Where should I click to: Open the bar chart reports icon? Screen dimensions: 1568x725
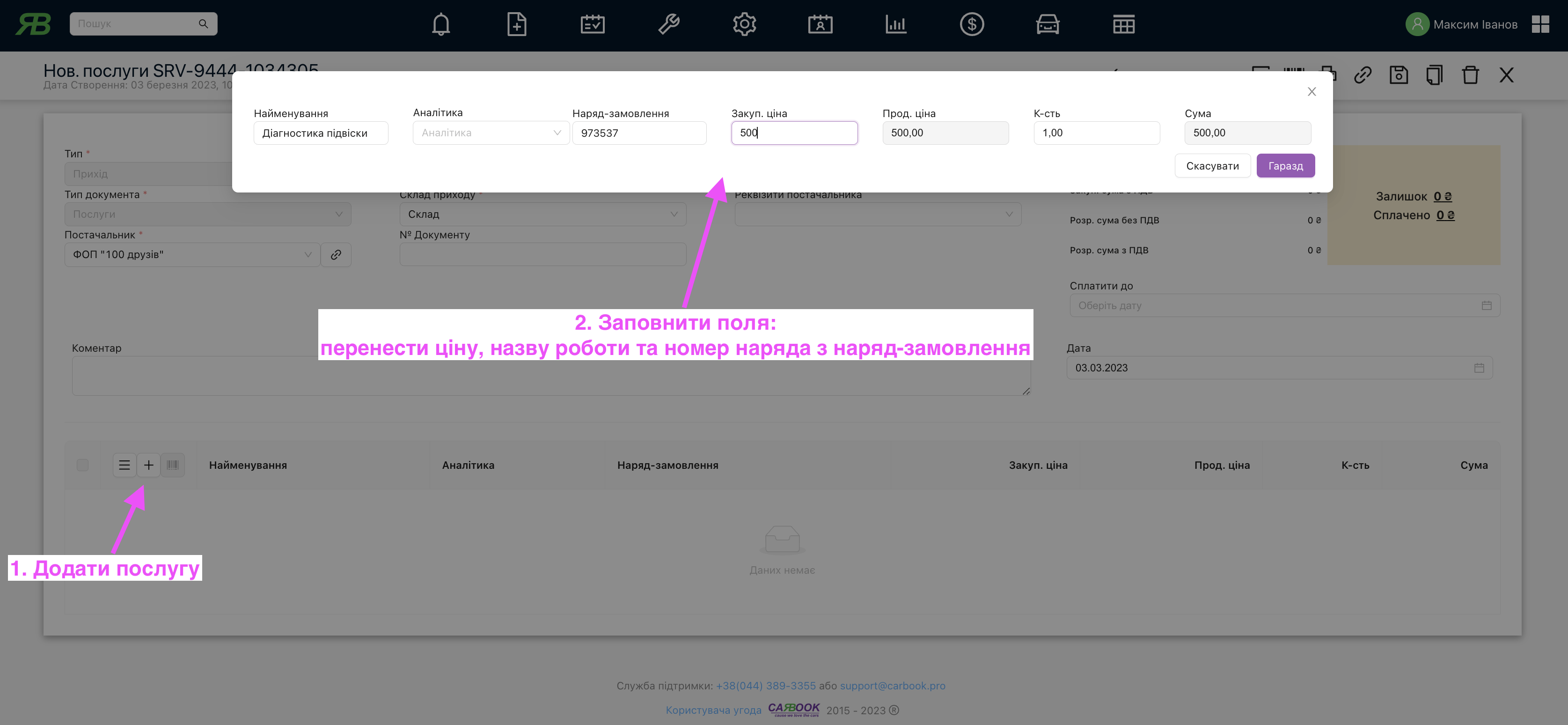click(895, 24)
